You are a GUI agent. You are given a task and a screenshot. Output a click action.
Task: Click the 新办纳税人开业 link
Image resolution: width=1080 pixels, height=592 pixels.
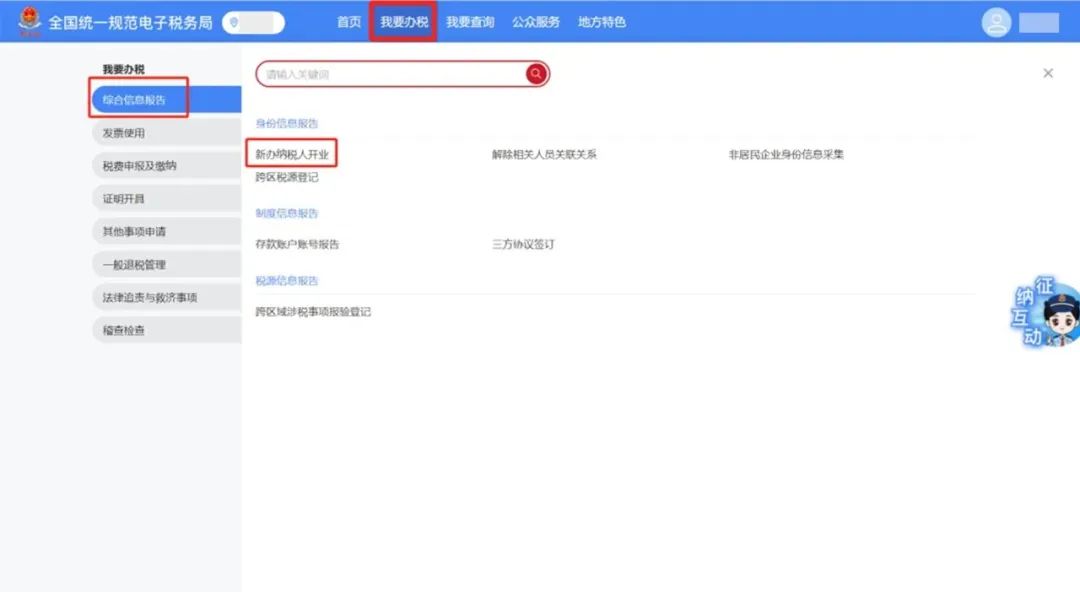click(x=292, y=154)
